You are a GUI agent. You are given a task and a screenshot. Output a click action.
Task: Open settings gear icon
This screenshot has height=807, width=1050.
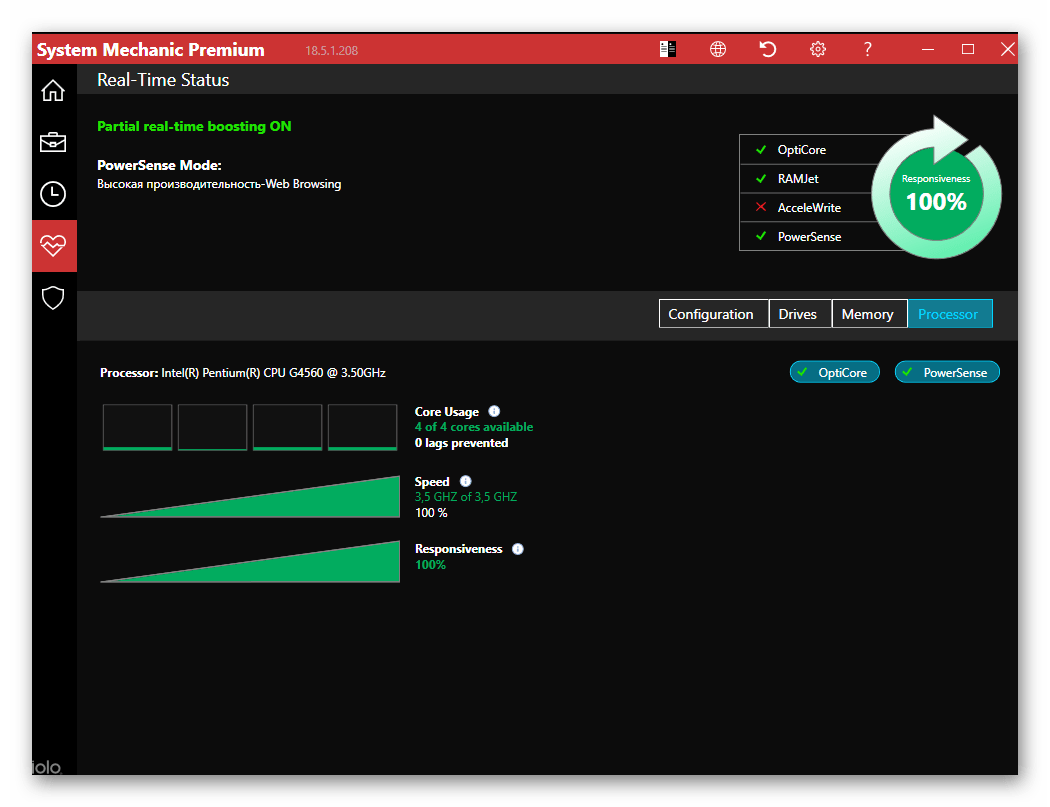tap(818, 49)
